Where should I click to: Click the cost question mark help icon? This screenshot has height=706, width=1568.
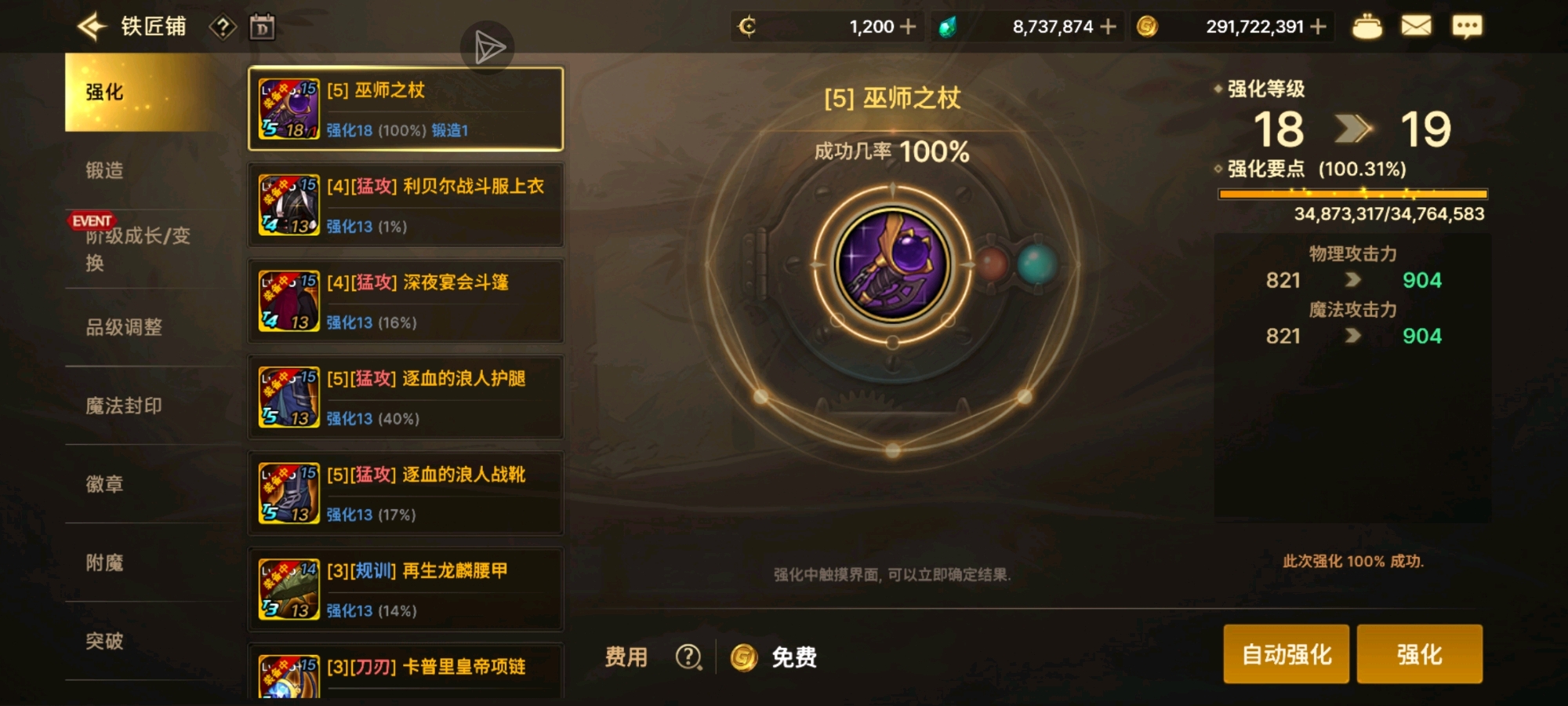[688, 657]
